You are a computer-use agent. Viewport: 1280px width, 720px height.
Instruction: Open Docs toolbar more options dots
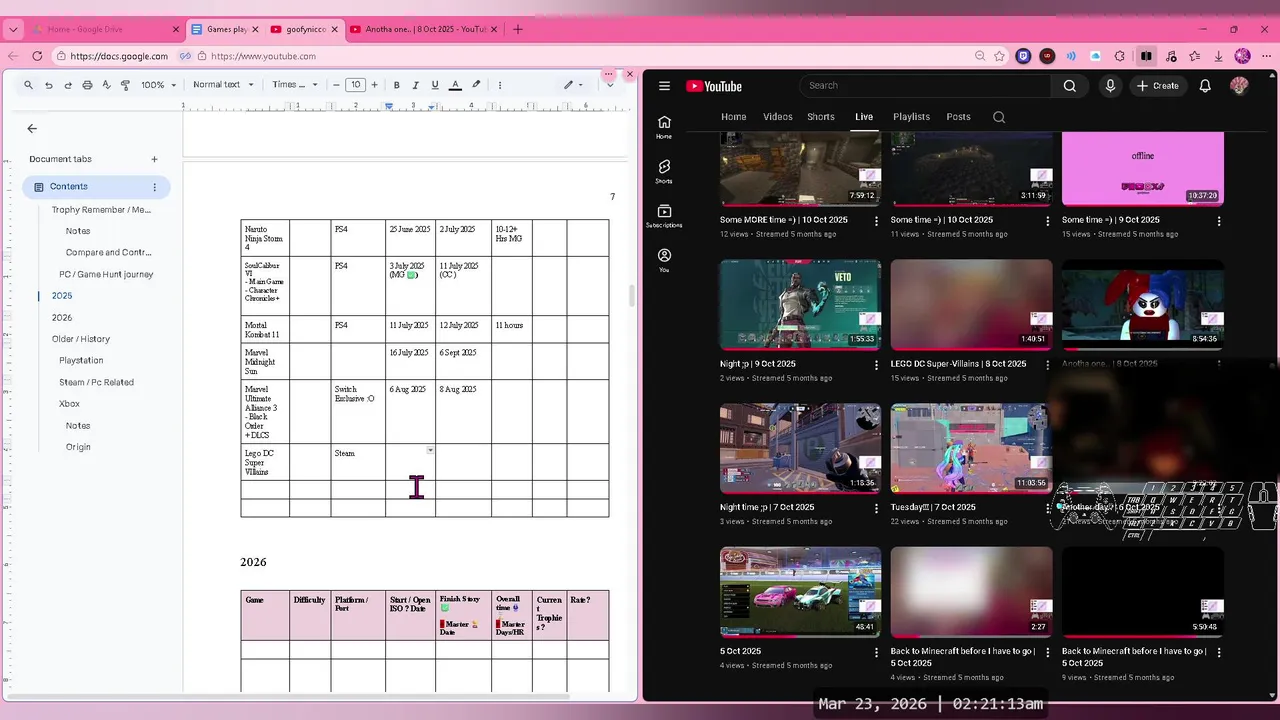[500, 85]
